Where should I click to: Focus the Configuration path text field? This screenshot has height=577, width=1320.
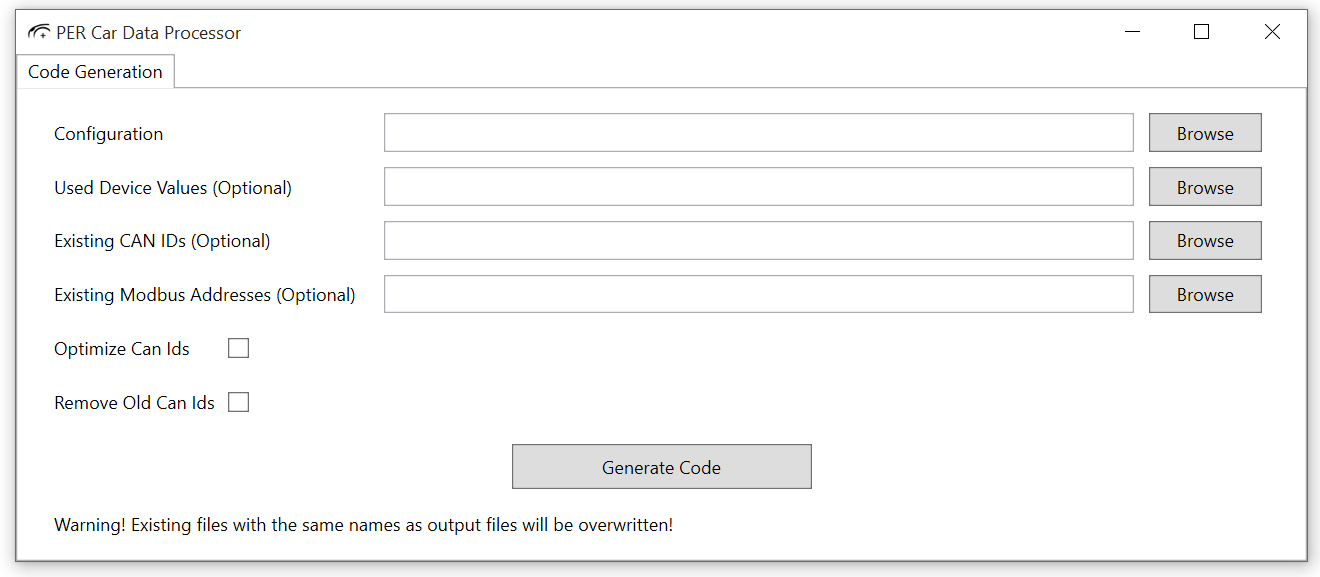758,133
